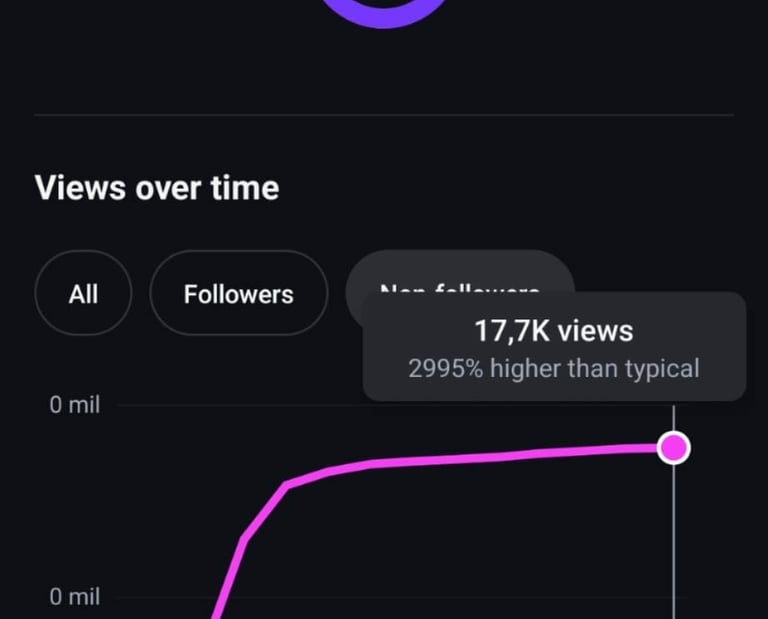
Task: Click the "2995% higher than typical" label
Action: (x=553, y=368)
